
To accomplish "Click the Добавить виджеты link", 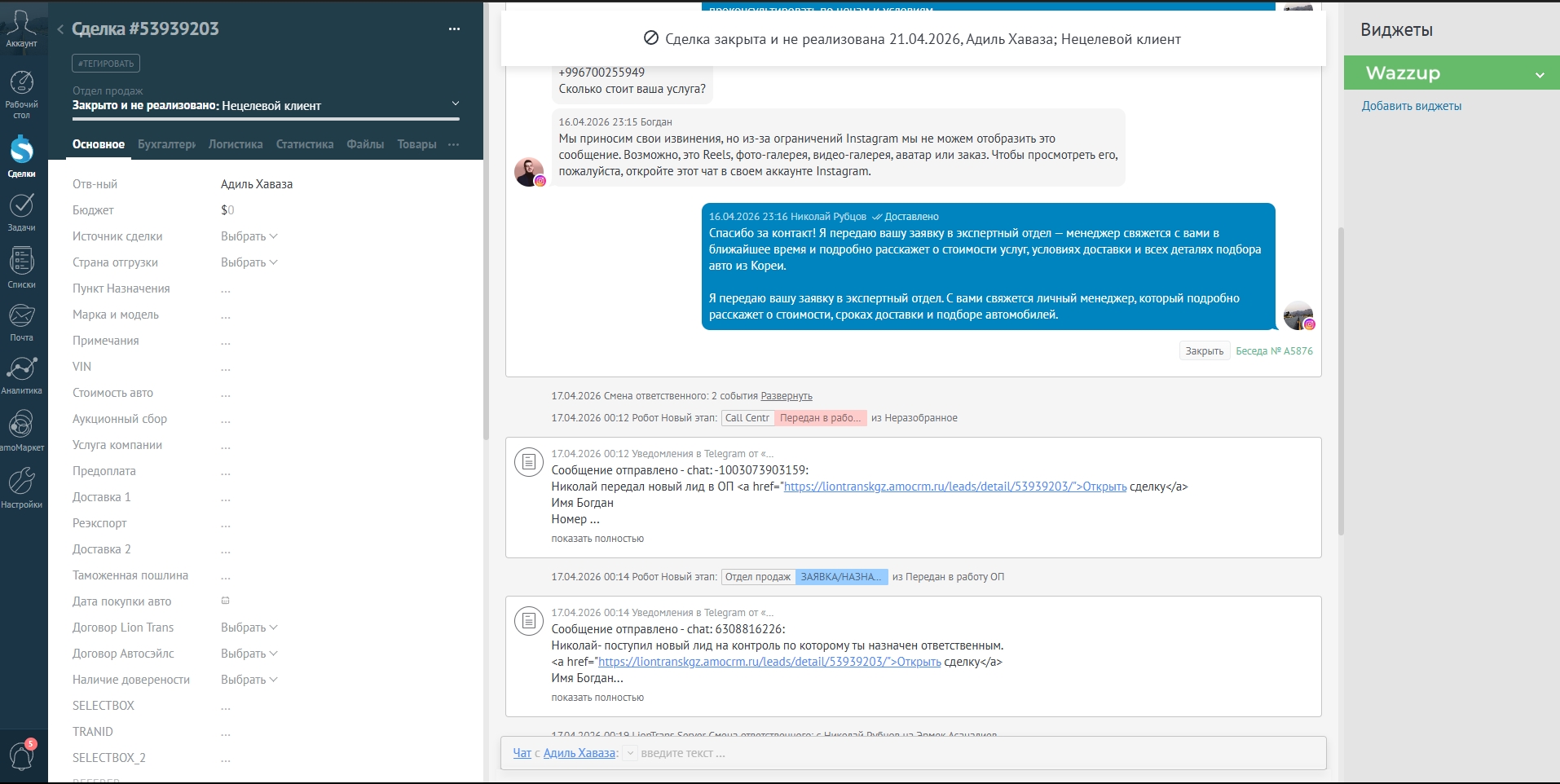I will [x=1412, y=106].
